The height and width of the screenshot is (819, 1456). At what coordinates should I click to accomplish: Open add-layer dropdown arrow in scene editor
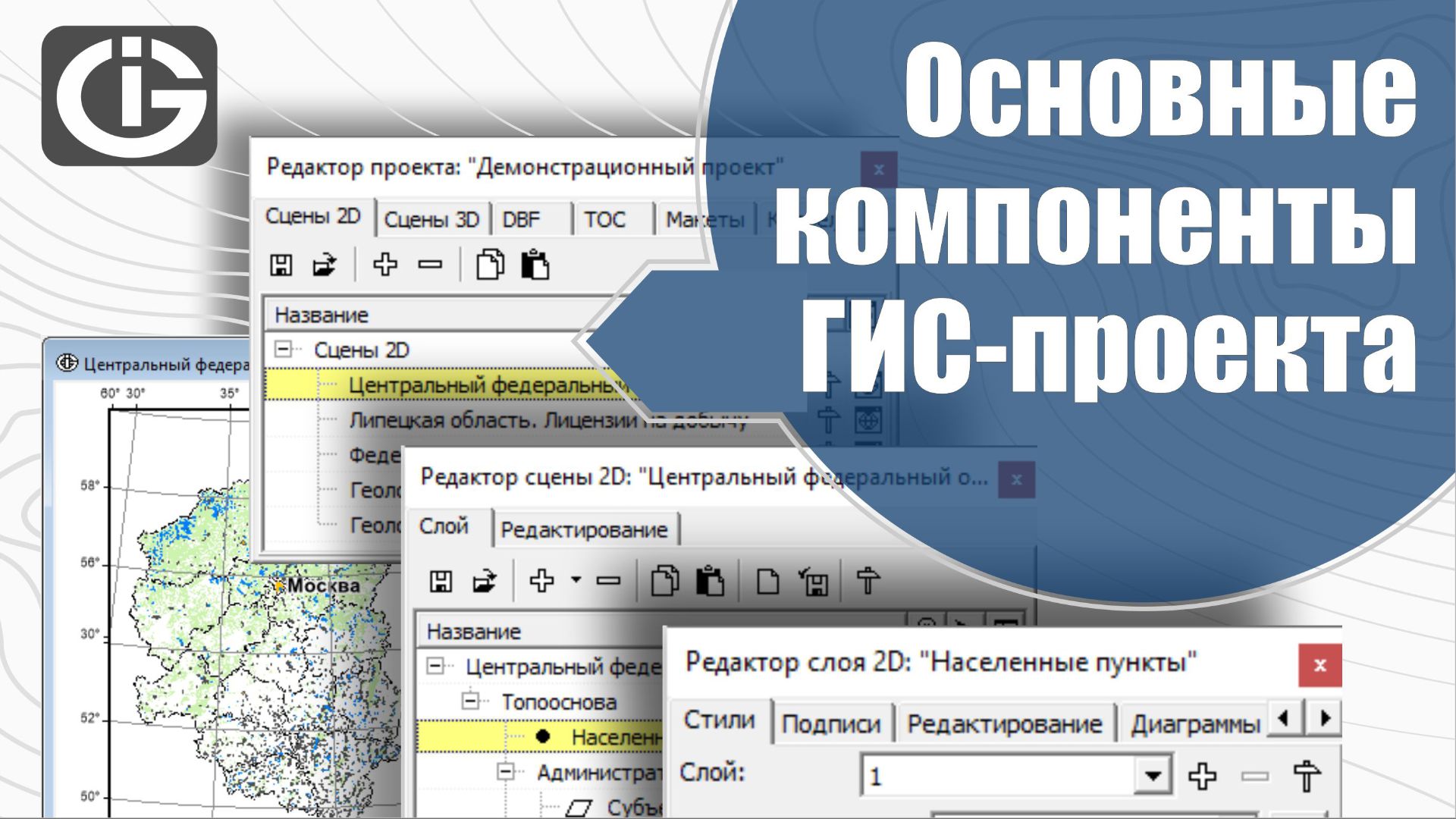pyautogui.click(x=576, y=580)
